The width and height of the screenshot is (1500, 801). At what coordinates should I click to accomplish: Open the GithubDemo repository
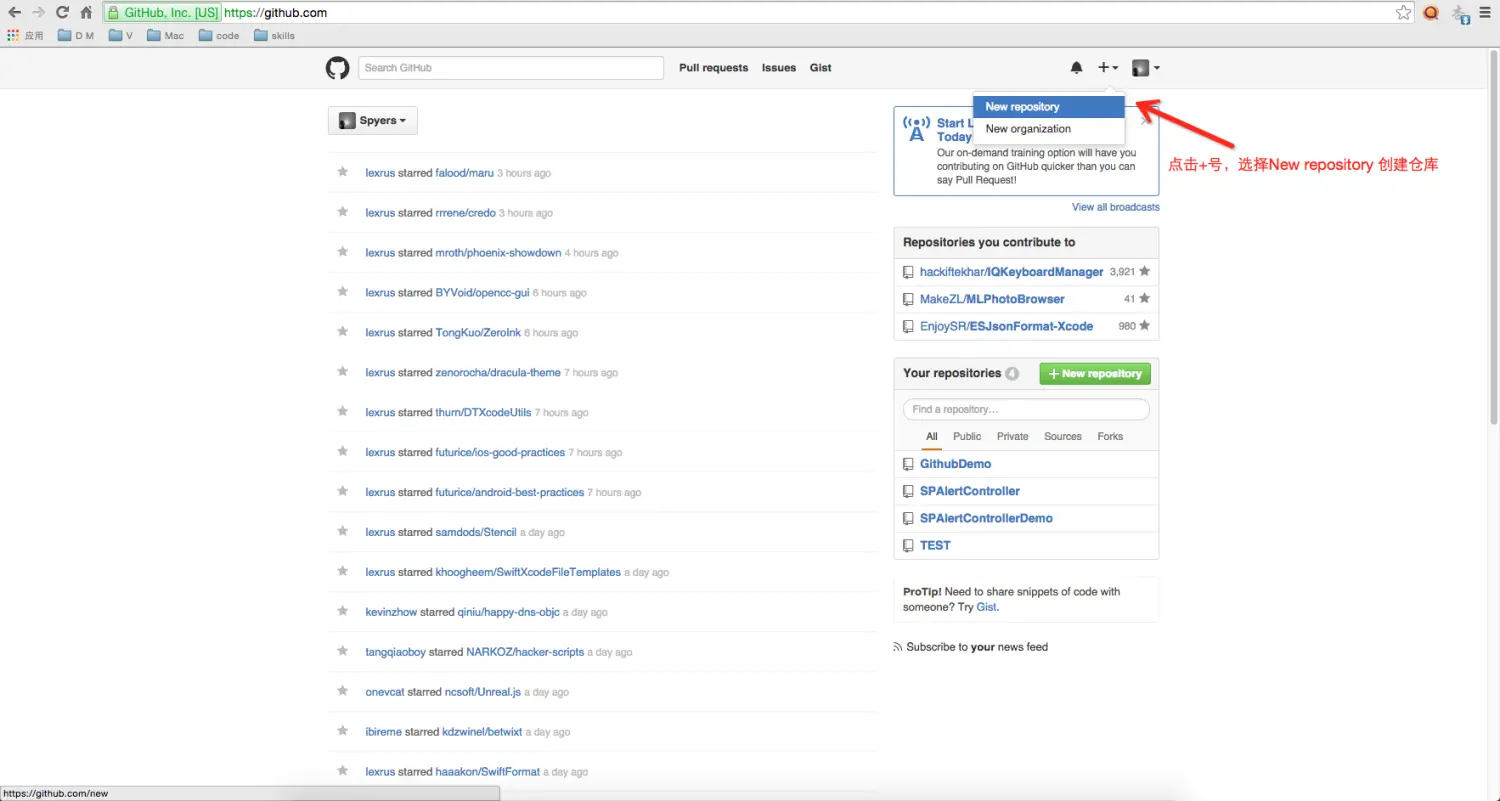[956, 464]
